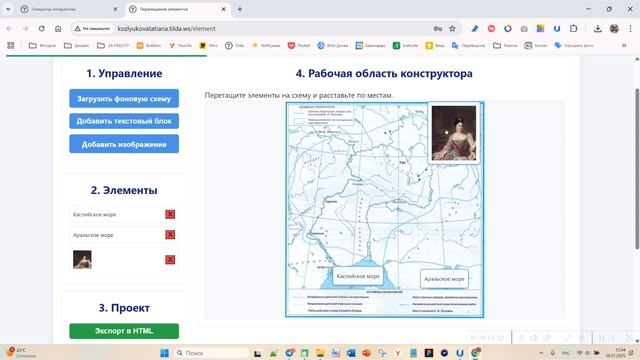Click the multicolor ring extension icon
The height and width of the screenshot is (360, 640).
(x=508, y=29)
